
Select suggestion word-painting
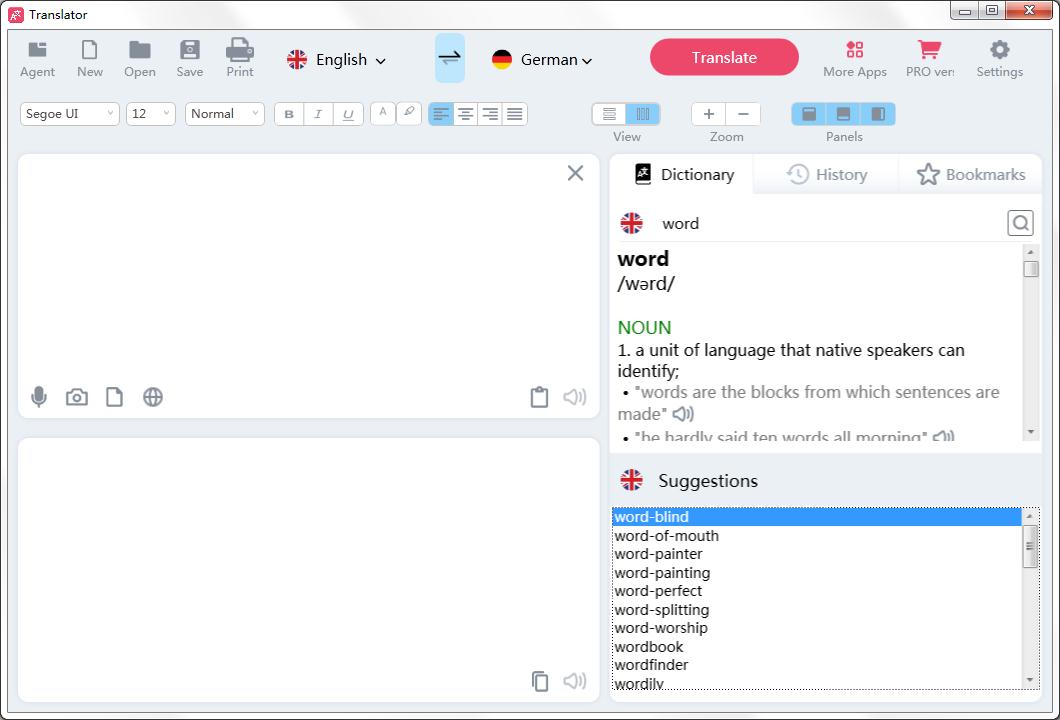point(817,573)
